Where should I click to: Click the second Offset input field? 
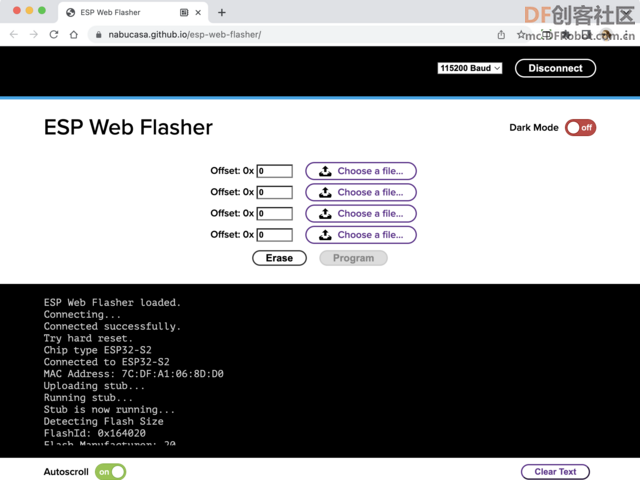(274, 192)
